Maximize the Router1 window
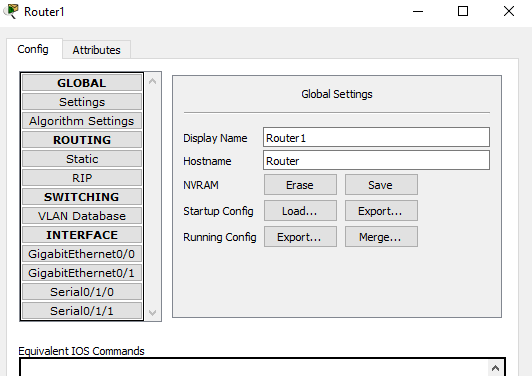The width and height of the screenshot is (532, 376). pyautogui.click(x=463, y=12)
